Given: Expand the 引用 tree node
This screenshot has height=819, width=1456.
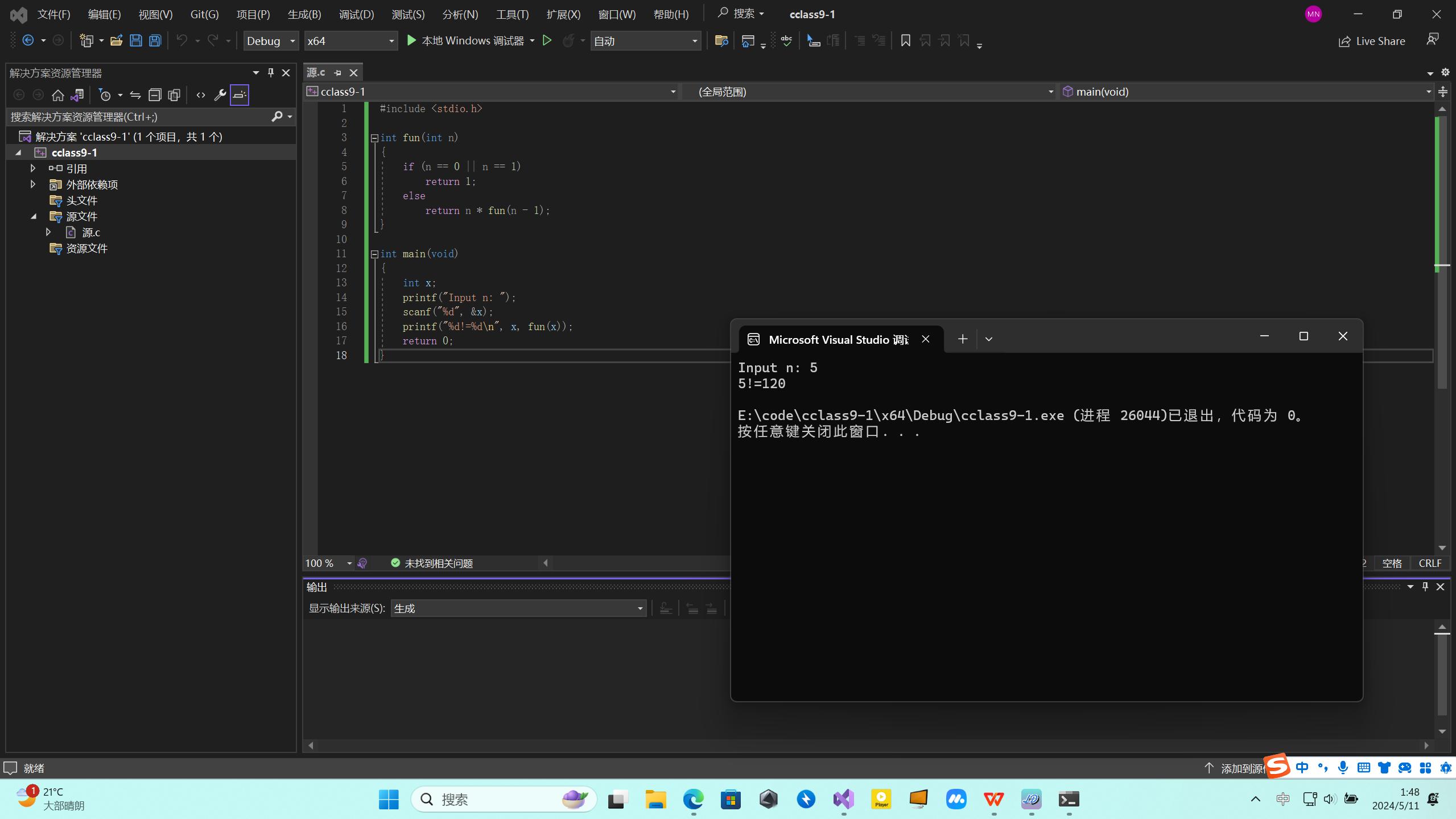Looking at the screenshot, I should [33, 168].
